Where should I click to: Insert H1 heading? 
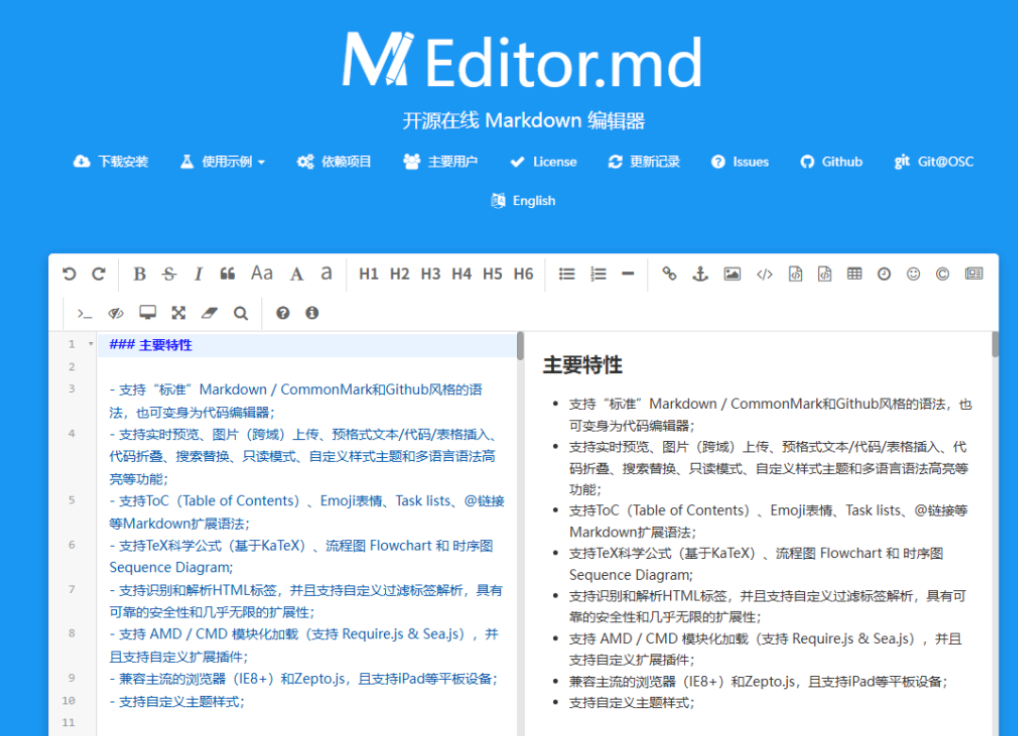click(x=368, y=274)
